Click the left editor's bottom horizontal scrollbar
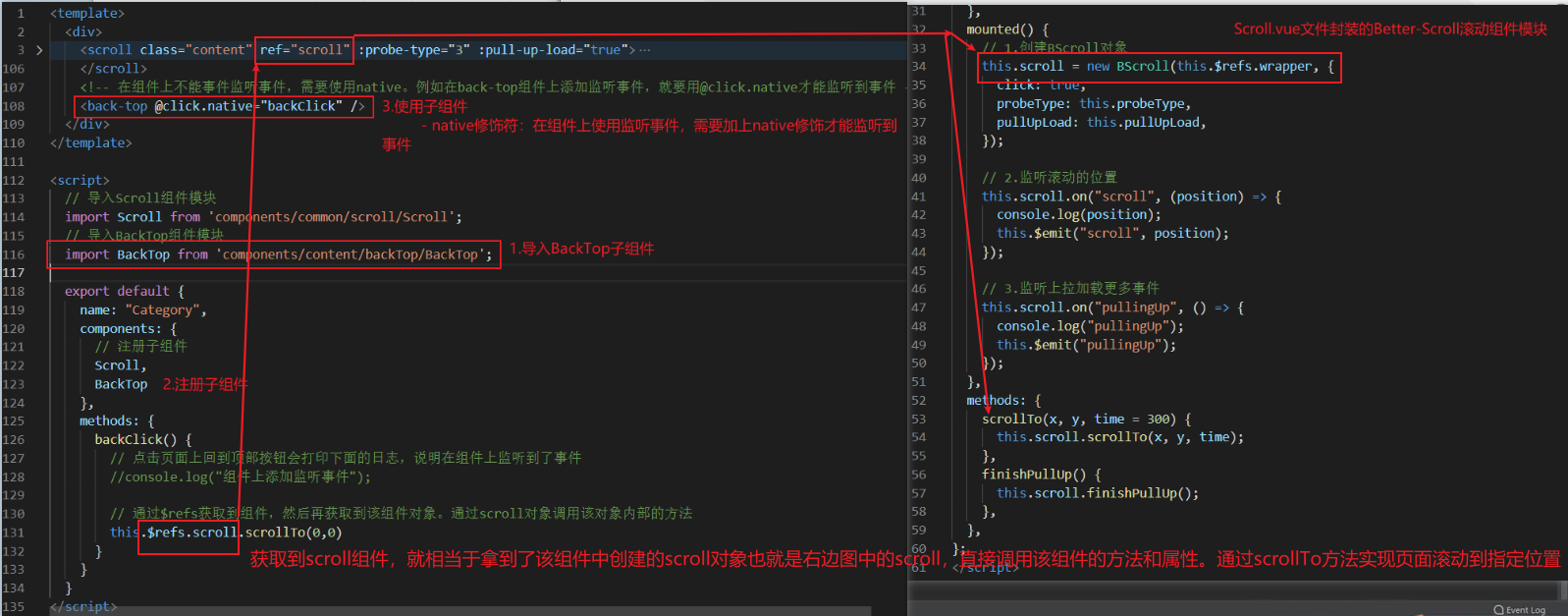The height and width of the screenshot is (616, 1568). 461,611
